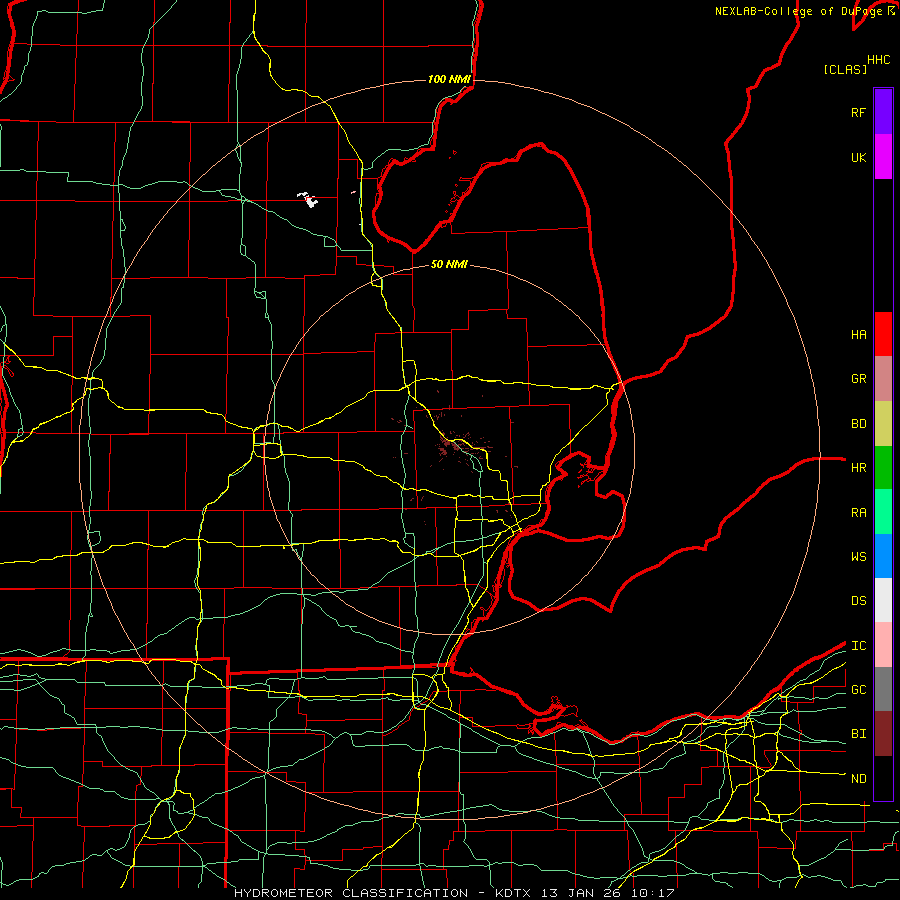Click the KDTX radar site identifier

[x=514, y=893]
